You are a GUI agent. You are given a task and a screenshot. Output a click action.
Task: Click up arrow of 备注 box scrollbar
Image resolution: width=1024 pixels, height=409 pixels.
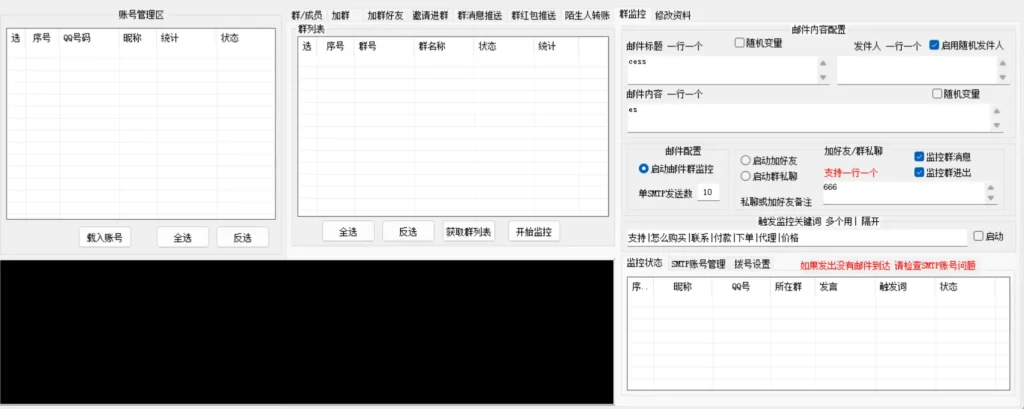pos(991,188)
